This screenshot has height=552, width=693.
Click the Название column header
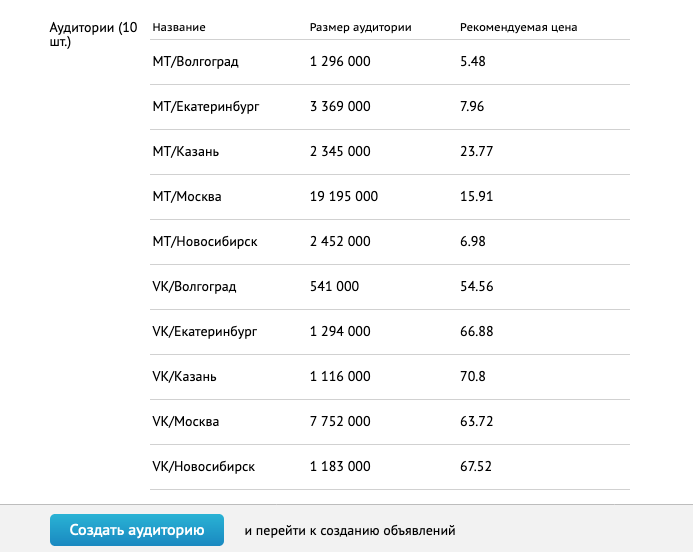[x=179, y=27]
